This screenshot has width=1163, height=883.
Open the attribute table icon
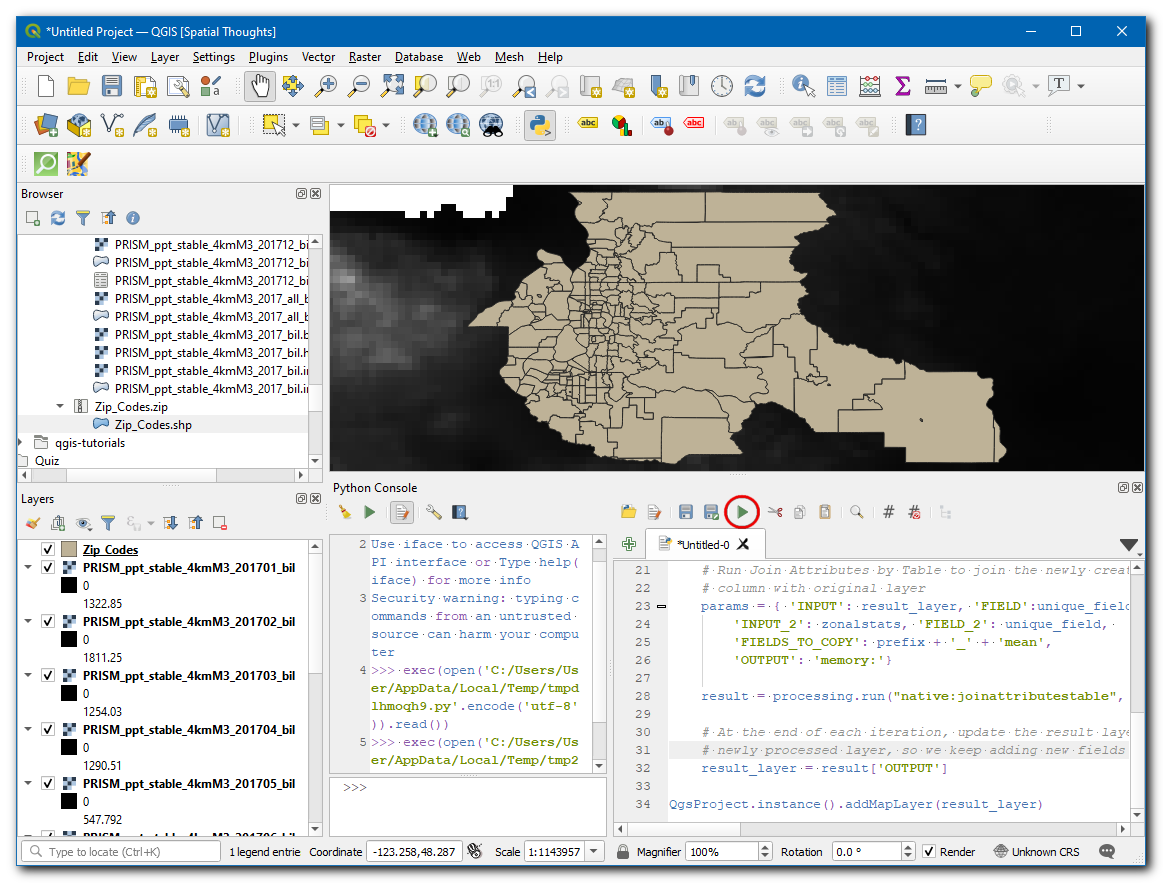pyautogui.click(x=836, y=86)
